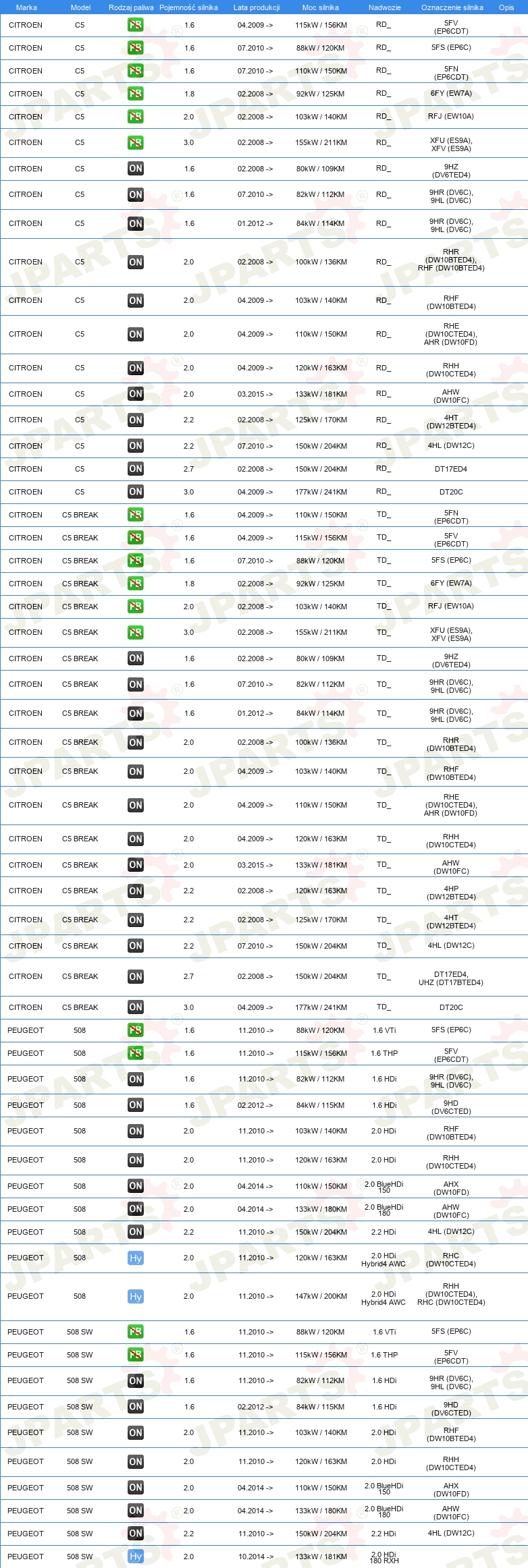Viewport: 528px width, 1568px height.
Task: Click ON diesel icon in 508 (not SW) BlueHDi 180 row
Action: pos(136,1209)
